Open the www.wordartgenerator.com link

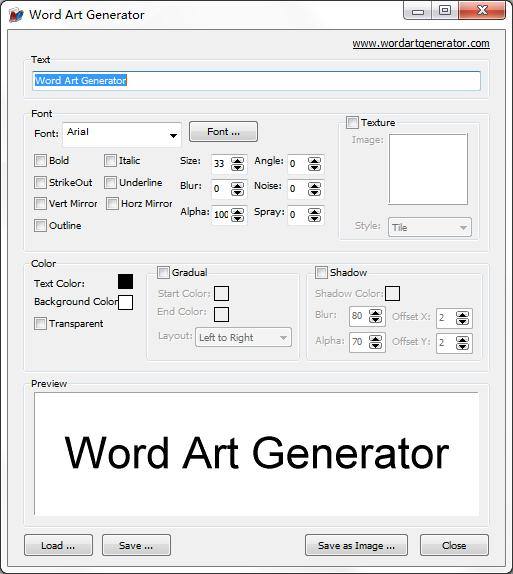[x=421, y=43]
